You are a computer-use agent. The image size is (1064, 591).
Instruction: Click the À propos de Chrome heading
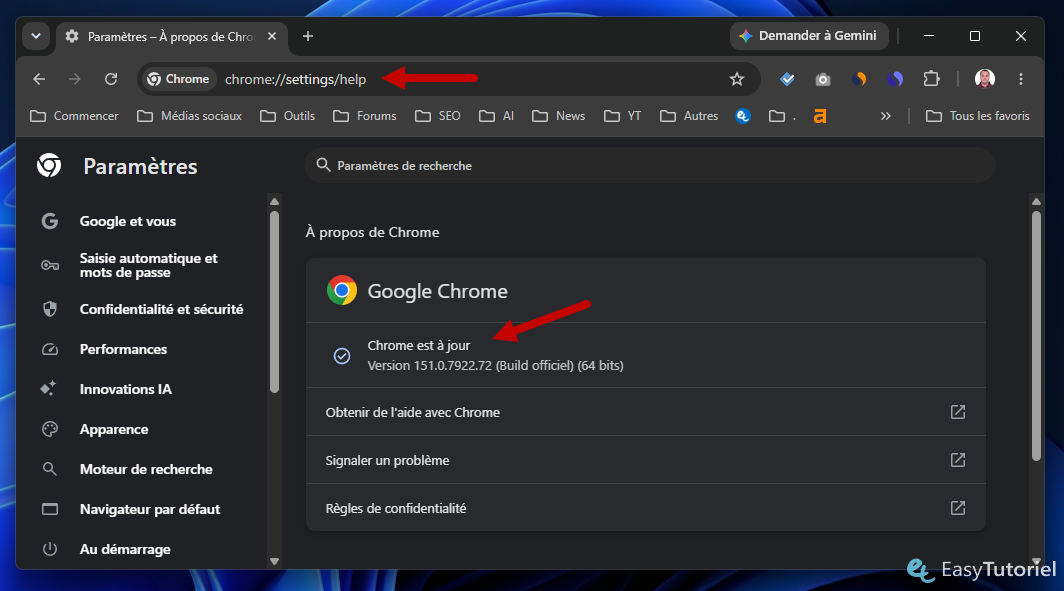pyautogui.click(x=373, y=232)
